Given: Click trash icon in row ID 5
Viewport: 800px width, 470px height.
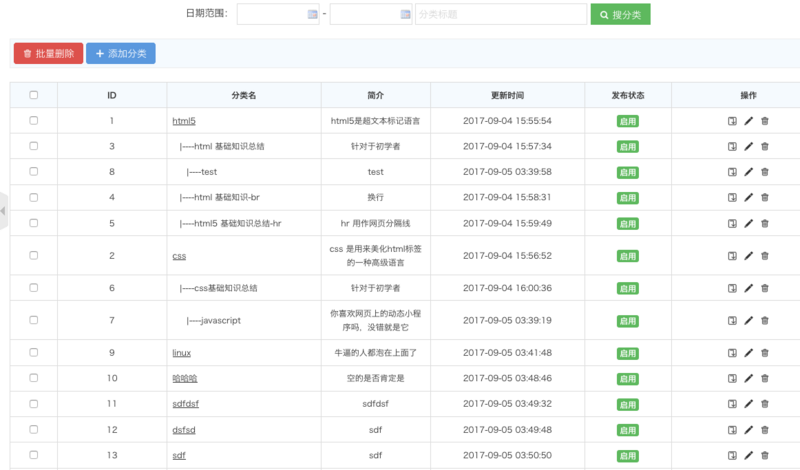Looking at the screenshot, I should click(765, 224).
